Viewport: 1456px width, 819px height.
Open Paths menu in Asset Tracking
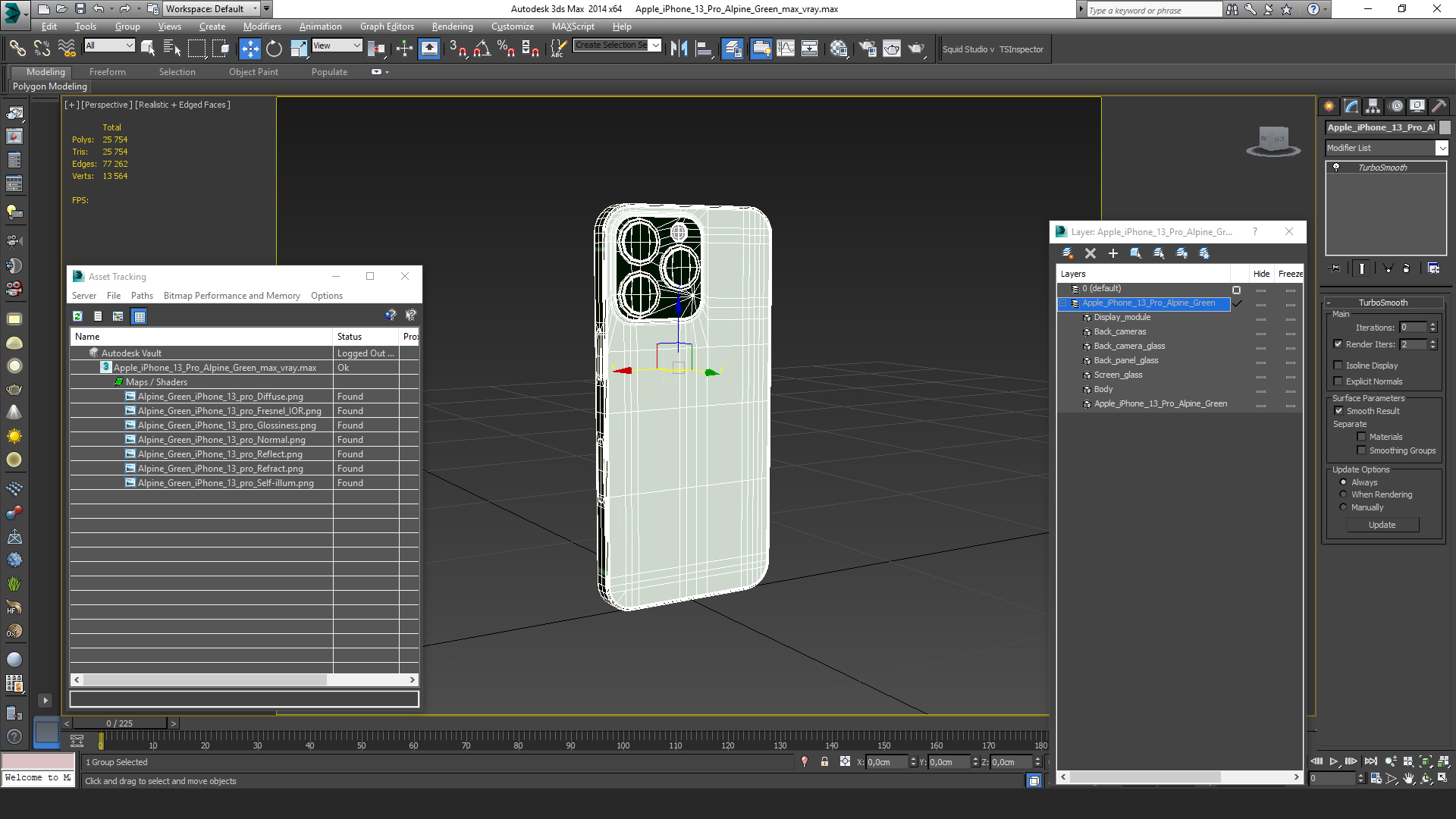(x=142, y=296)
